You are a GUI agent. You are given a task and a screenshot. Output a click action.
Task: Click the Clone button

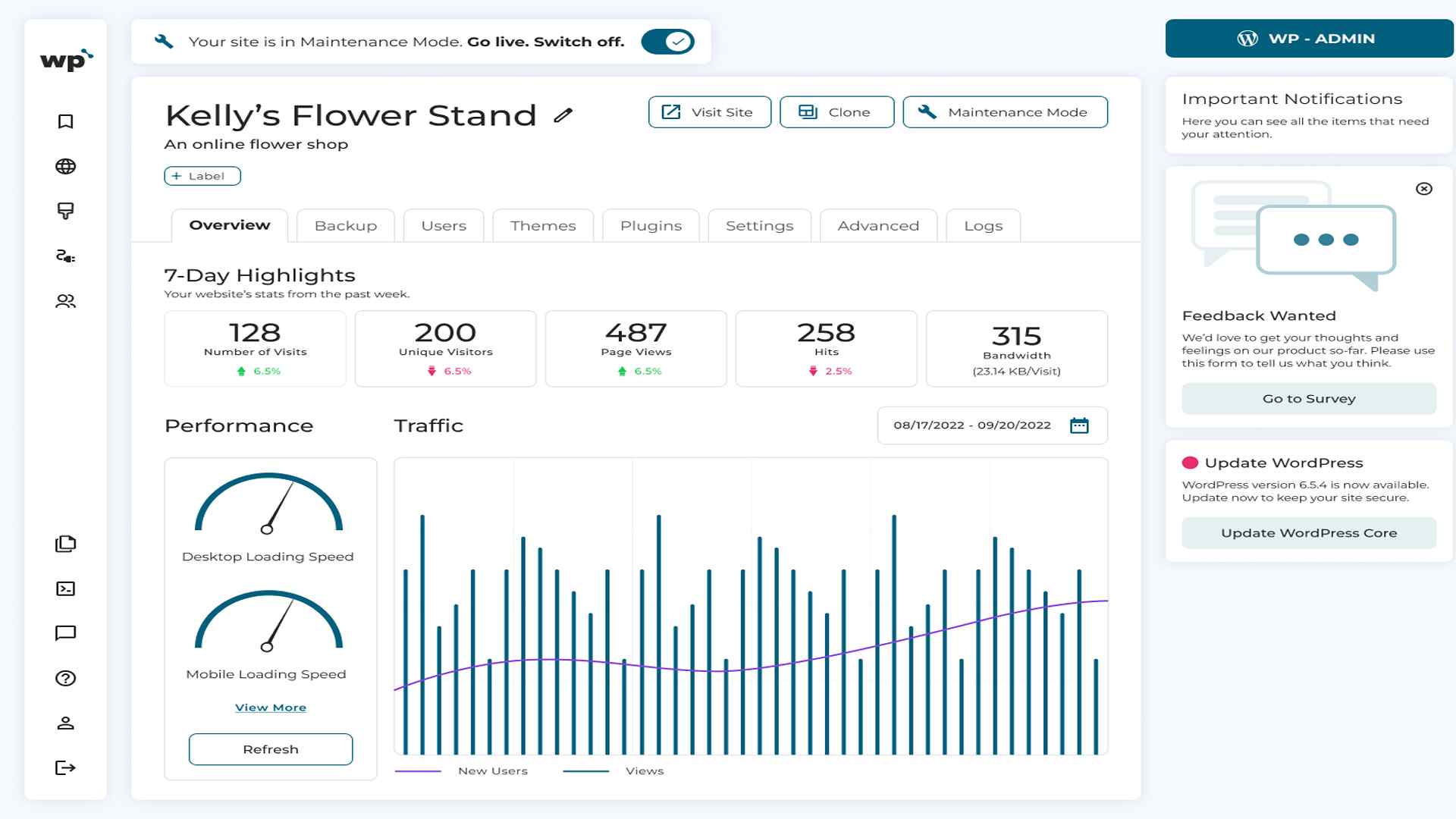(x=837, y=112)
